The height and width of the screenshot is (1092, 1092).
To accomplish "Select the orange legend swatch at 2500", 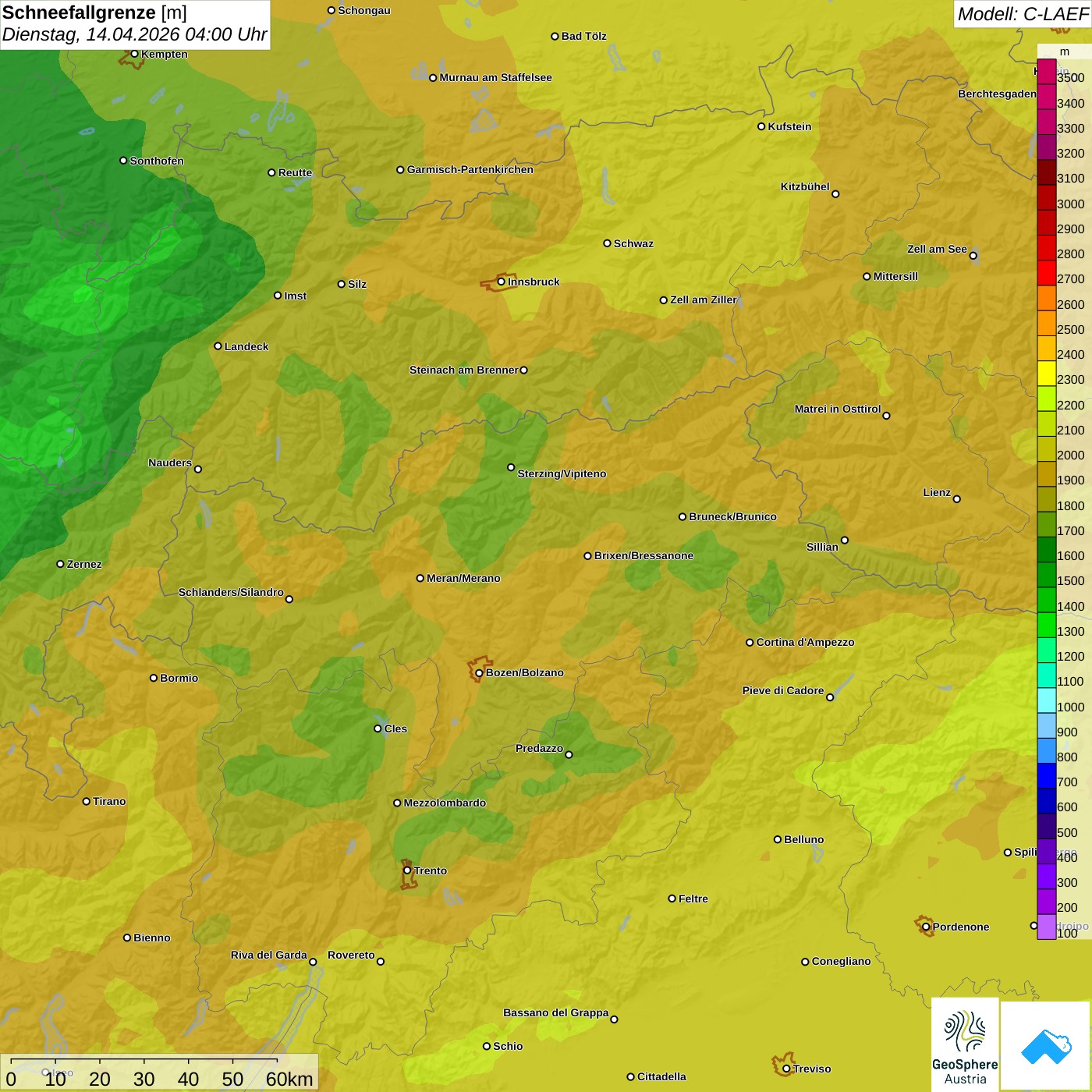I will tap(1047, 324).
